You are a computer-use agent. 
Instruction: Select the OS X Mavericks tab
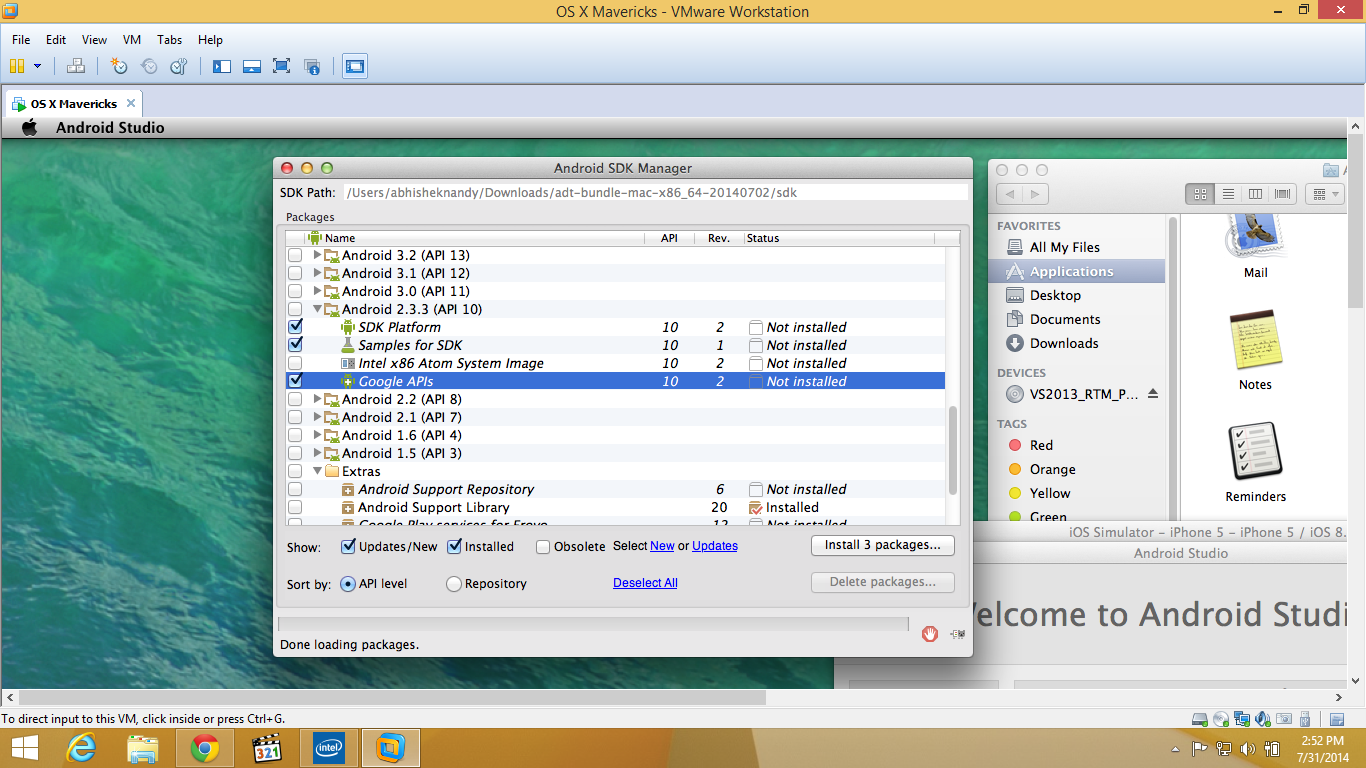tap(74, 103)
